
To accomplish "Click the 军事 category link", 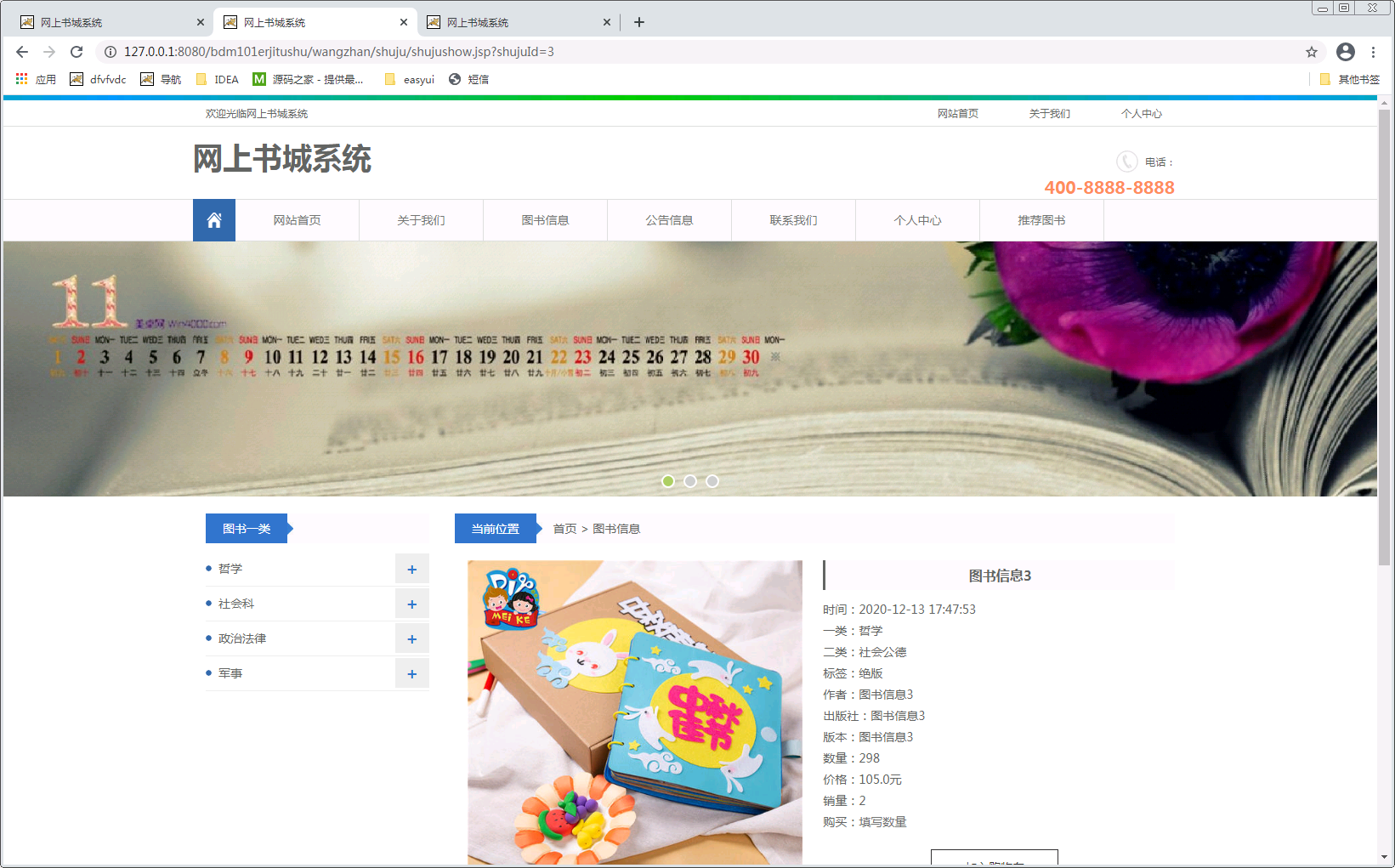I will pos(230,673).
